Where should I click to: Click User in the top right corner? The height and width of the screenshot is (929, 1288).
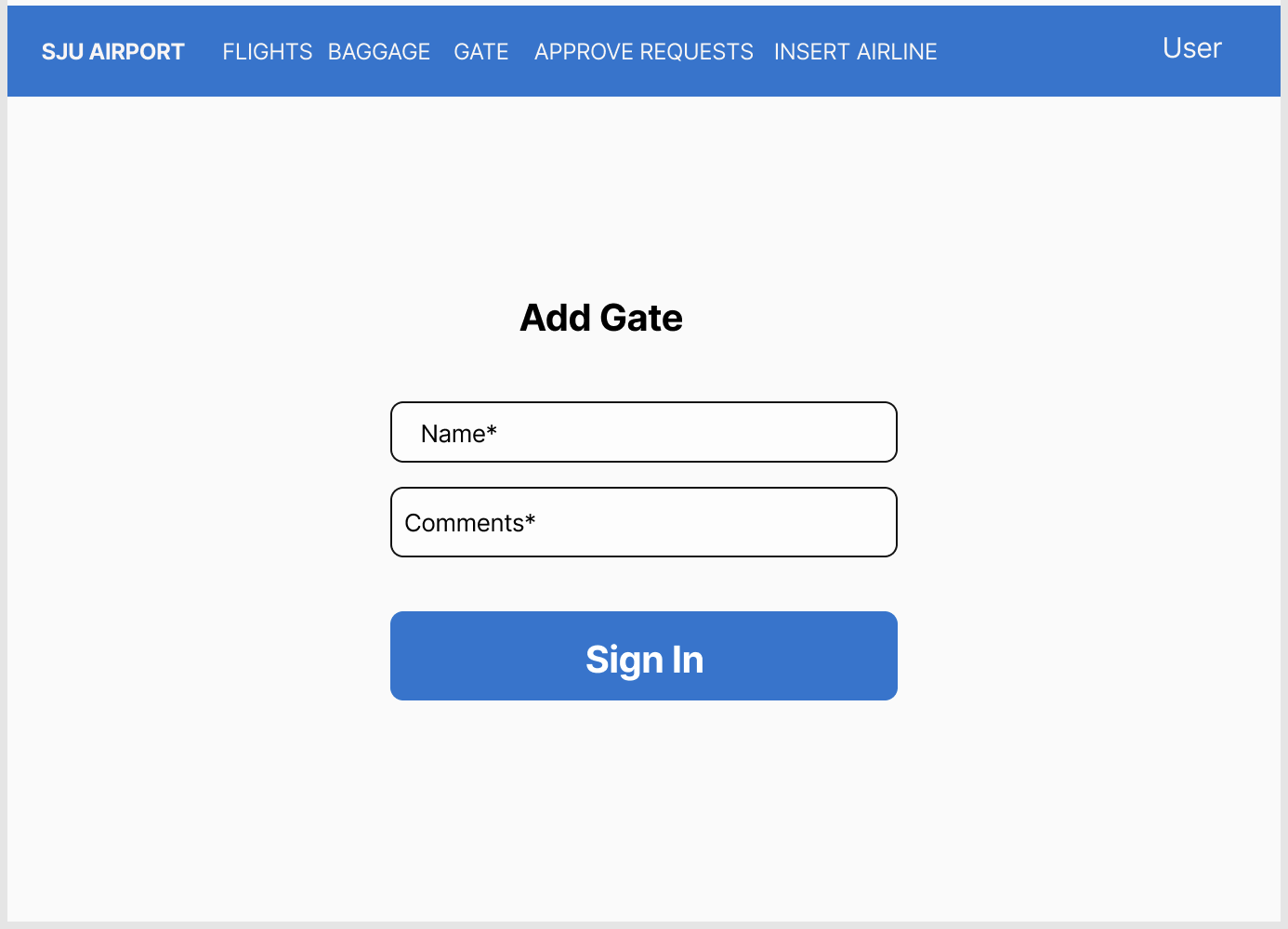[x=1191, y=48]
